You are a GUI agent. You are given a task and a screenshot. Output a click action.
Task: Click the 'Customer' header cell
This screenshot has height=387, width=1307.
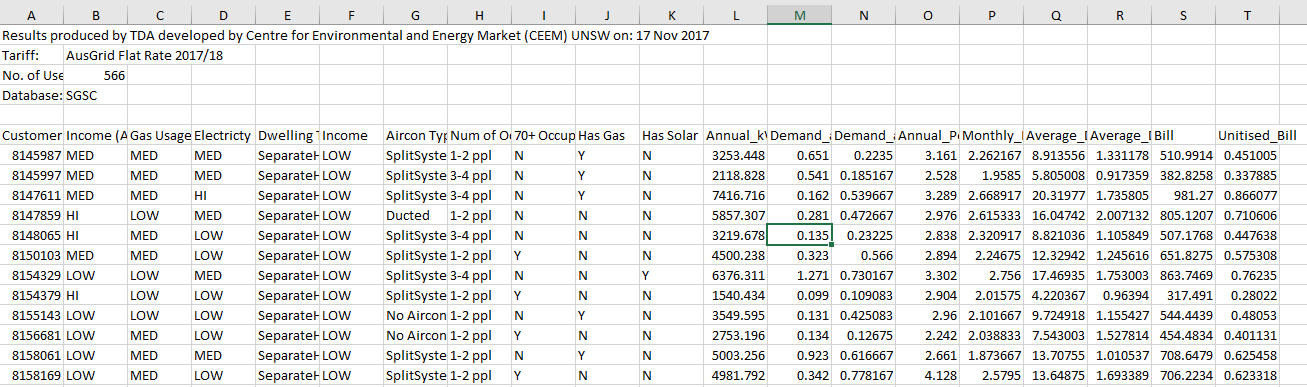pyautogui.click(x=33, y=136)
